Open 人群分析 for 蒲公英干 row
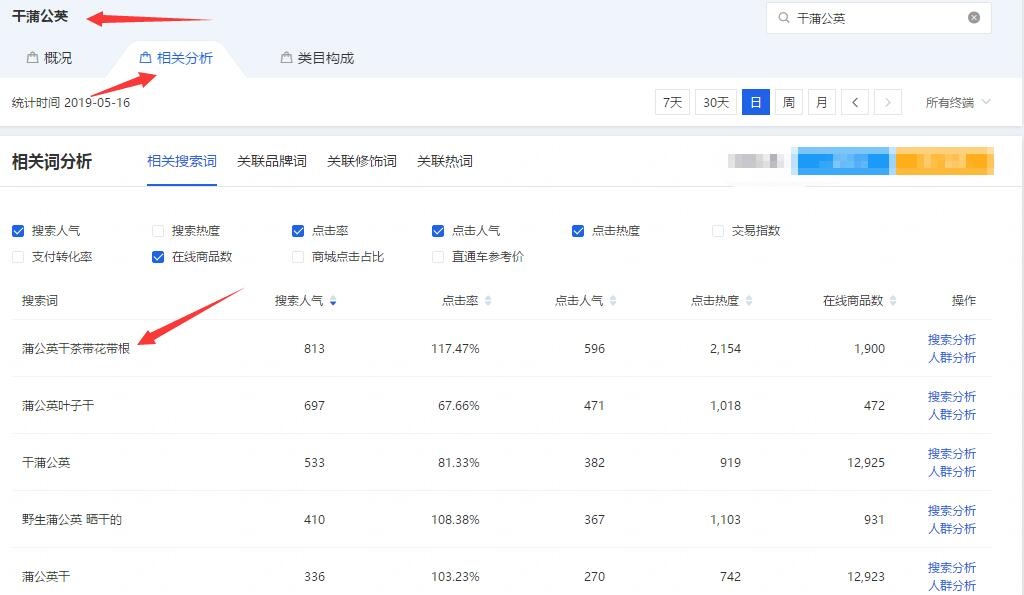Image resolution: width=1024 pixels, height=595 pixels. click(x=952, y=585)
